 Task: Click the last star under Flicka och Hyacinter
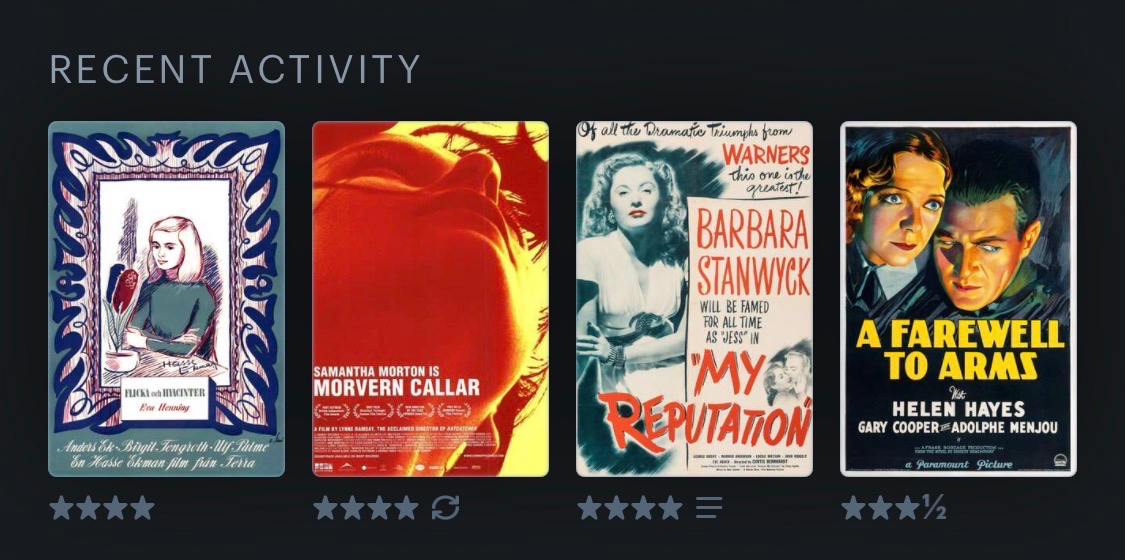coord(142,508)
